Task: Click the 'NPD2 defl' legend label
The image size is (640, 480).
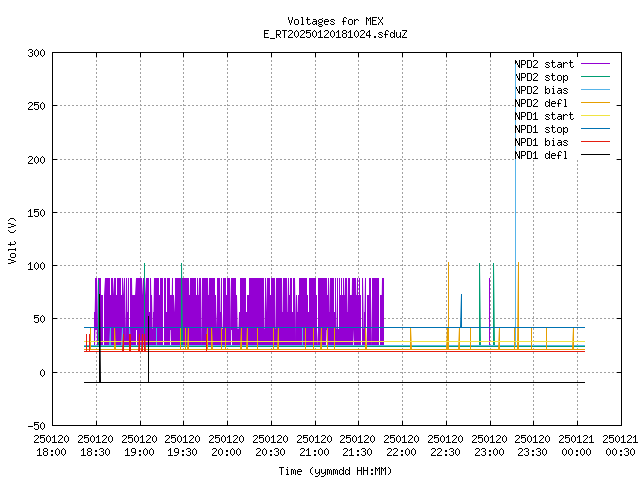Action: [x=541, y=103]
